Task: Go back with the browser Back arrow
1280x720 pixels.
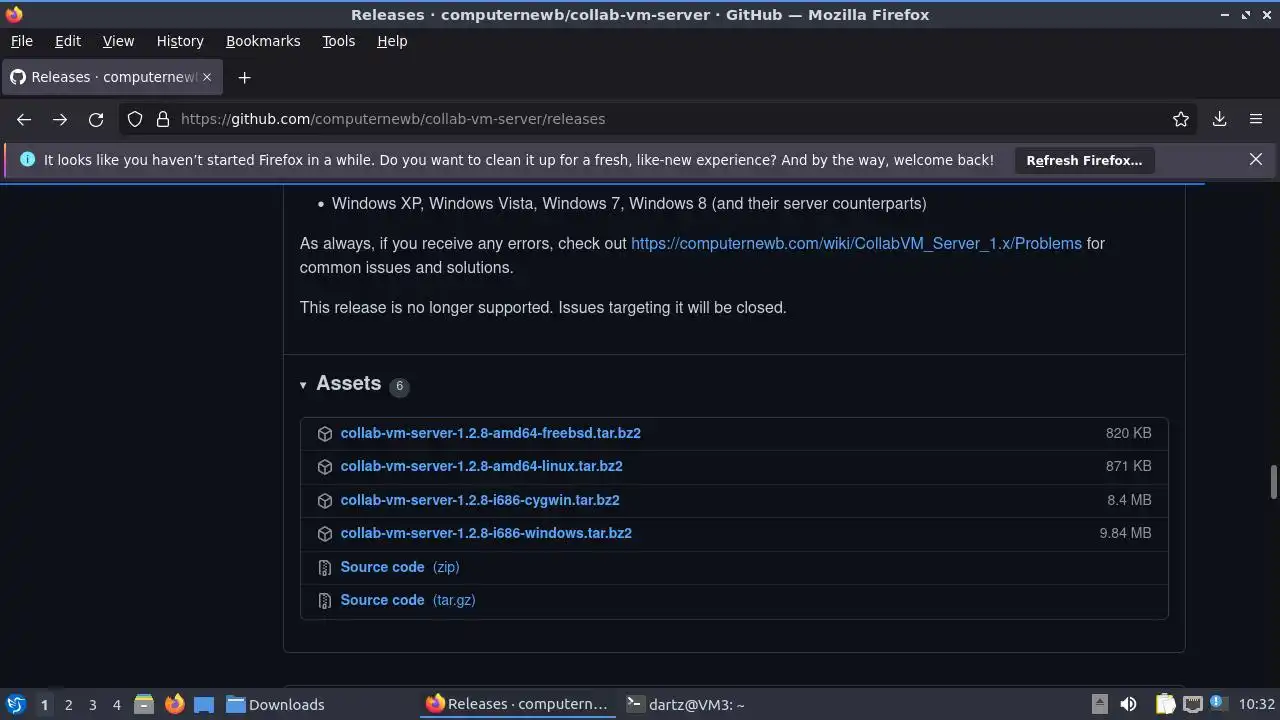Action: click(24, 119)
